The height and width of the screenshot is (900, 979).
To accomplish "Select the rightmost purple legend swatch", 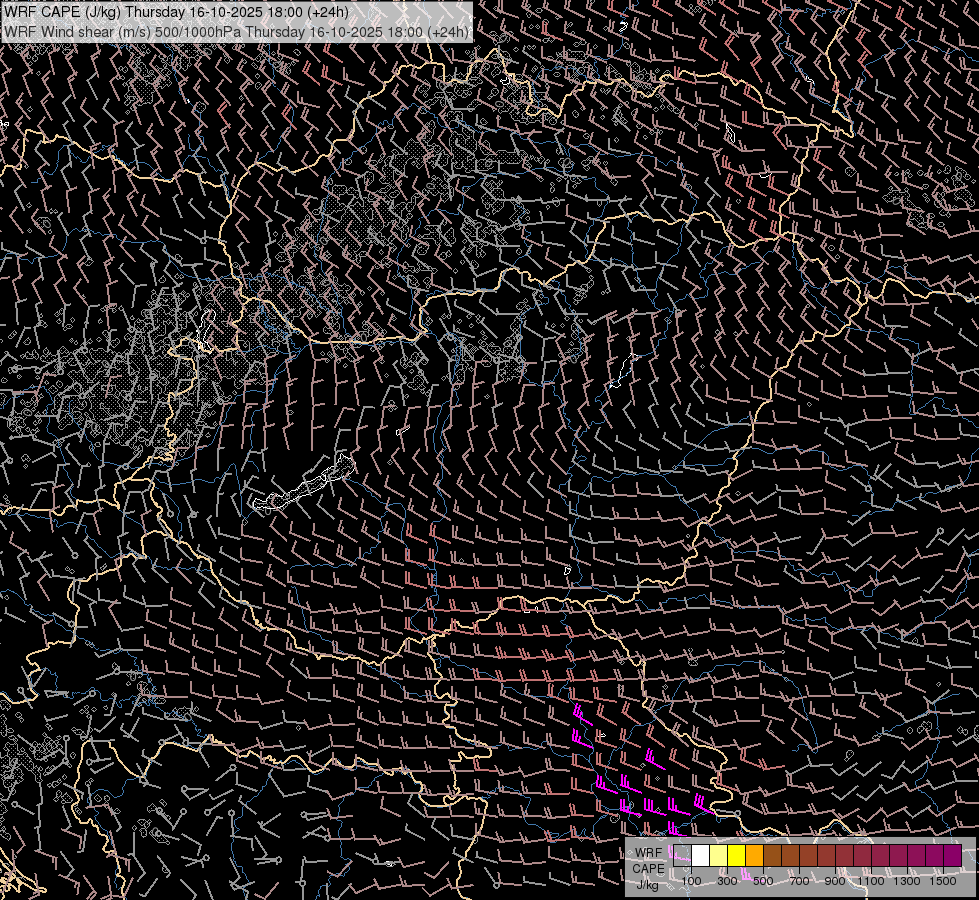I will (952, 855).
